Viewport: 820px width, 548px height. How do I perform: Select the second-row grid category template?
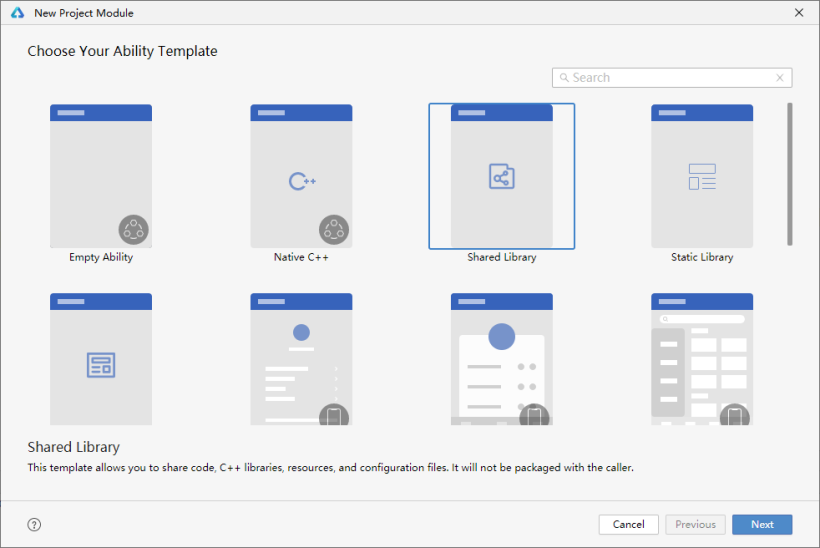click(702, 359)
